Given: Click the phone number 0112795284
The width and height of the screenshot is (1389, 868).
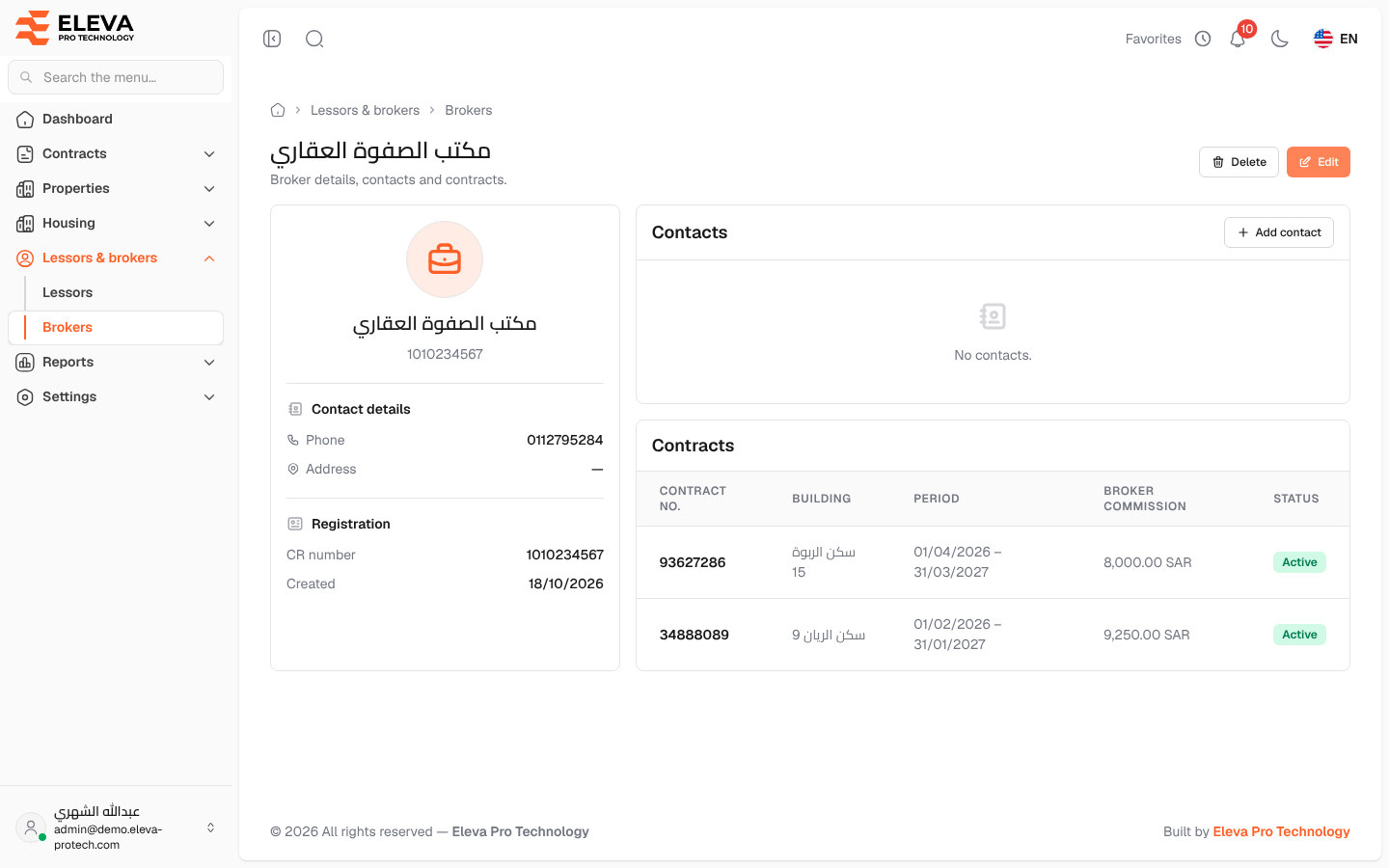Looking at the screenshot, I should [x=565, y=440].
